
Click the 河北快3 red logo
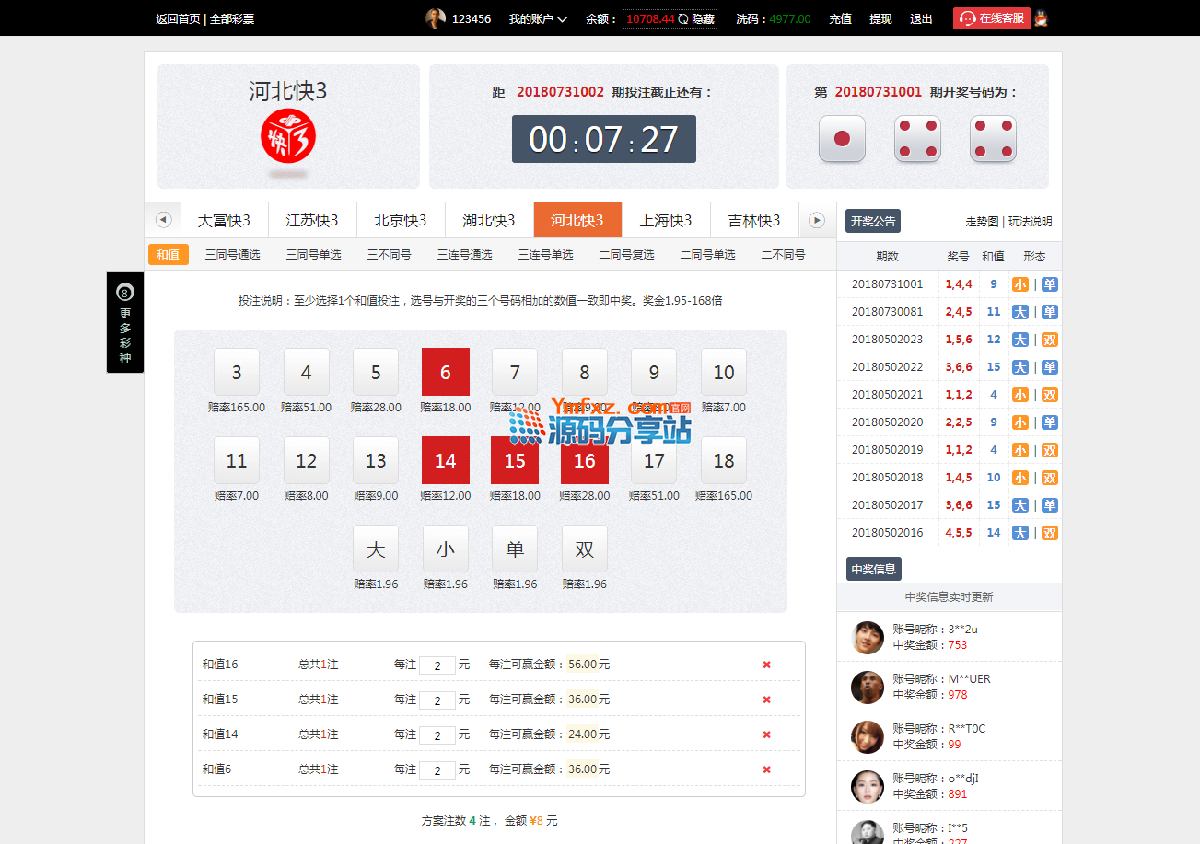click(288, 135)
